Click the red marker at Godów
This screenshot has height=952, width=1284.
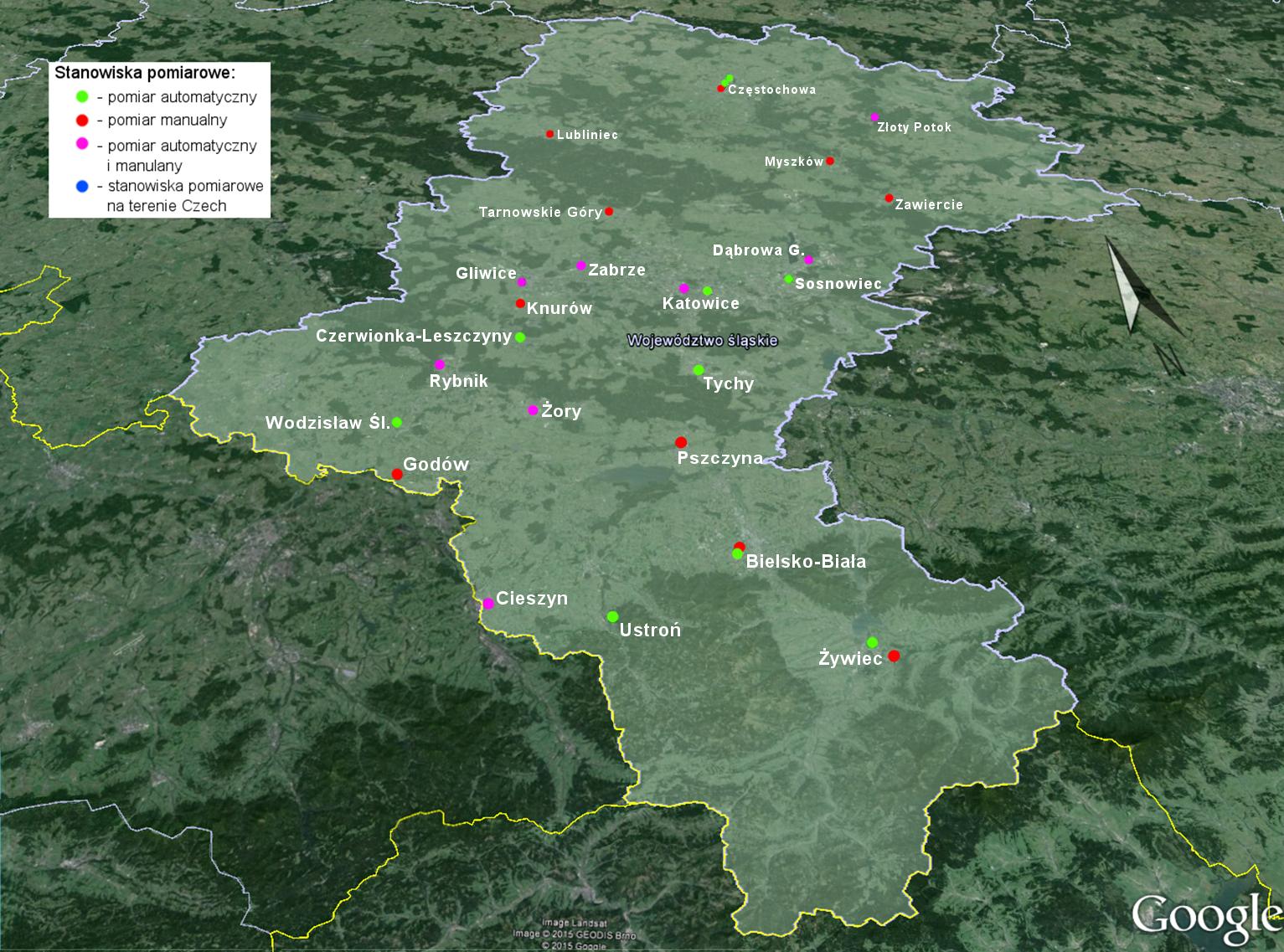click(397, 474)
